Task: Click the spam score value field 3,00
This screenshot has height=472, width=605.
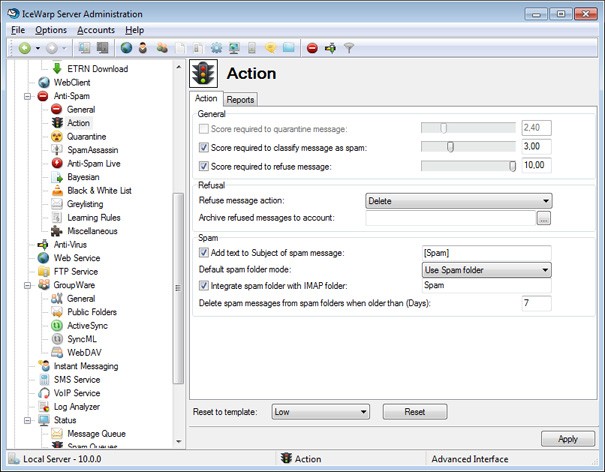Action: click(x=536, y=147)
